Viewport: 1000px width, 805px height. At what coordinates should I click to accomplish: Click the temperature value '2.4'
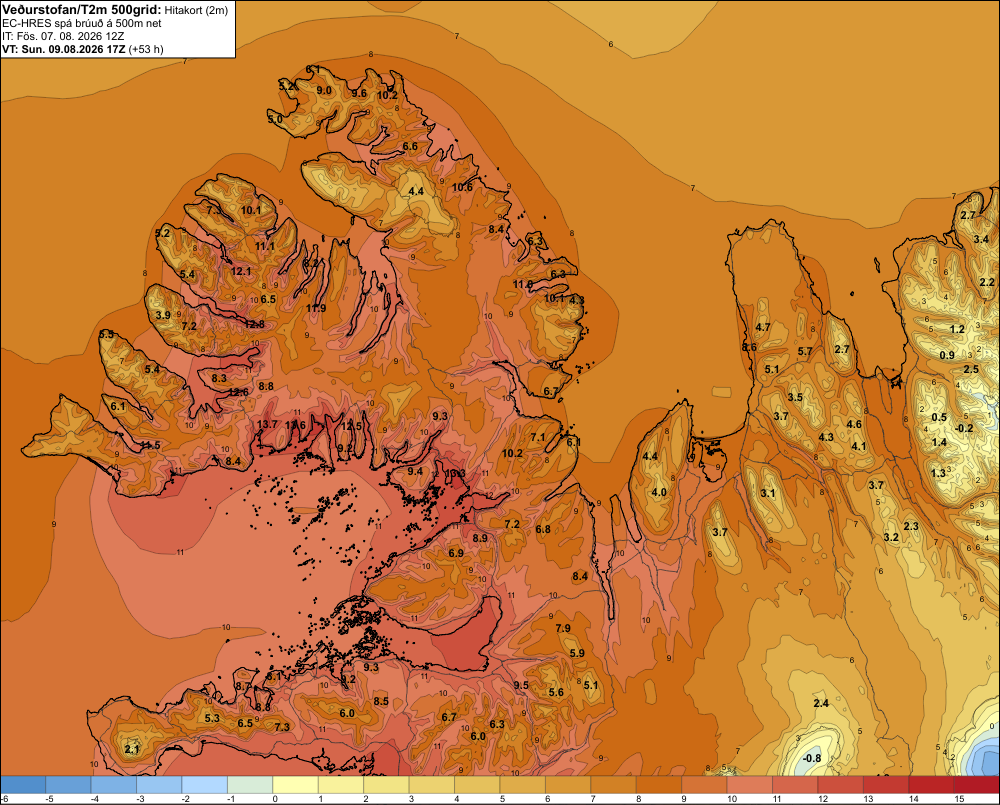(x=821, y=704)
